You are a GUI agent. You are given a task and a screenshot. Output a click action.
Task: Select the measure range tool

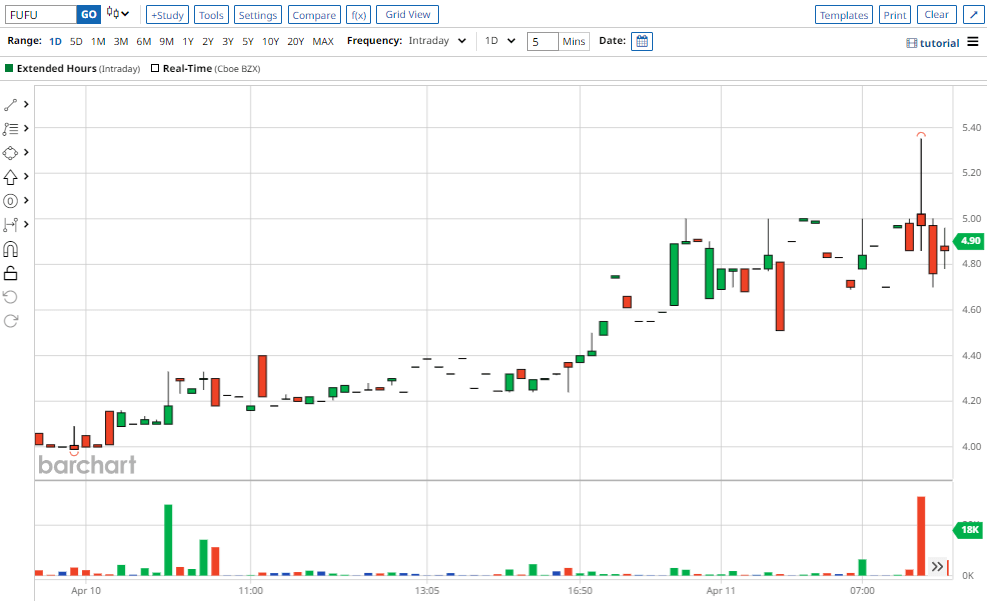click(x=10, y=225)
